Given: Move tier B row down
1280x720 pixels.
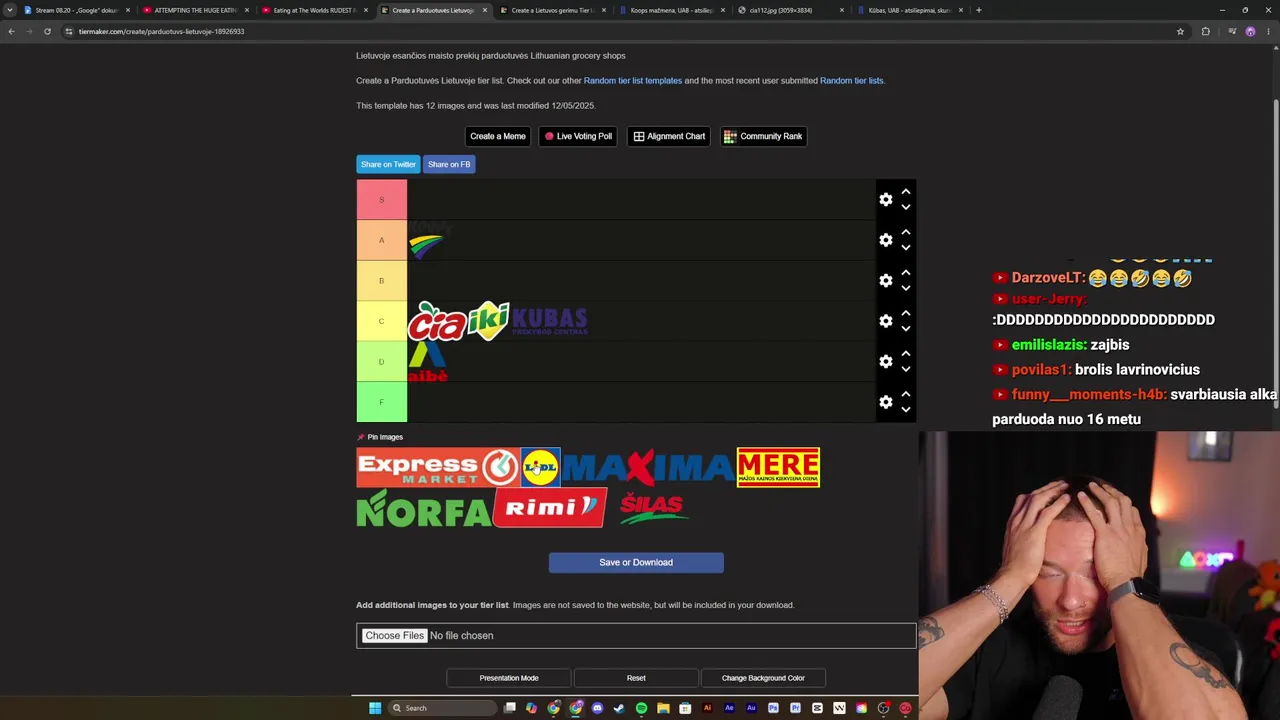Looking at the screenshot, I should 906,288.
